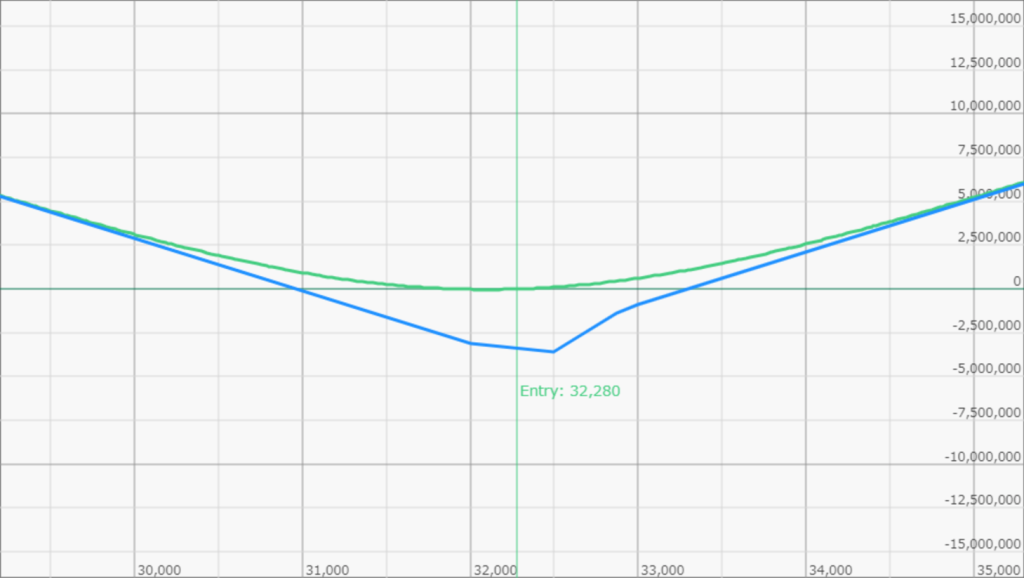Click the 34,000 x-axis label
Image resolution: width=1024 pixels, height=578 pixels.
point(831,570)
